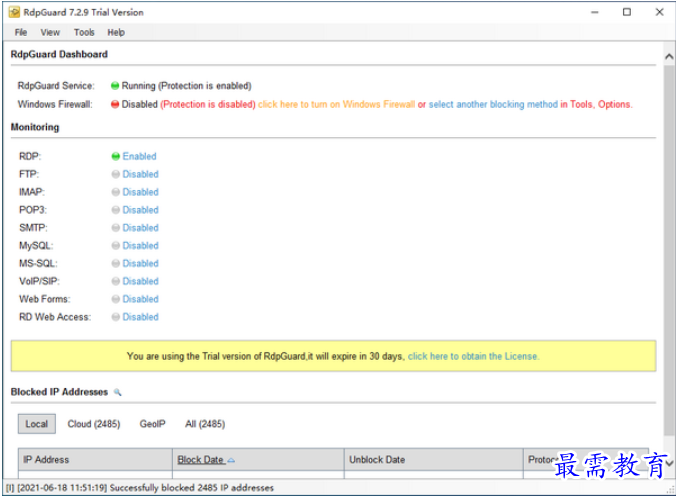Click red status icon for Windows Firewall
The height and width of the screenshot is (497, 676).
[x=115, y=104]
